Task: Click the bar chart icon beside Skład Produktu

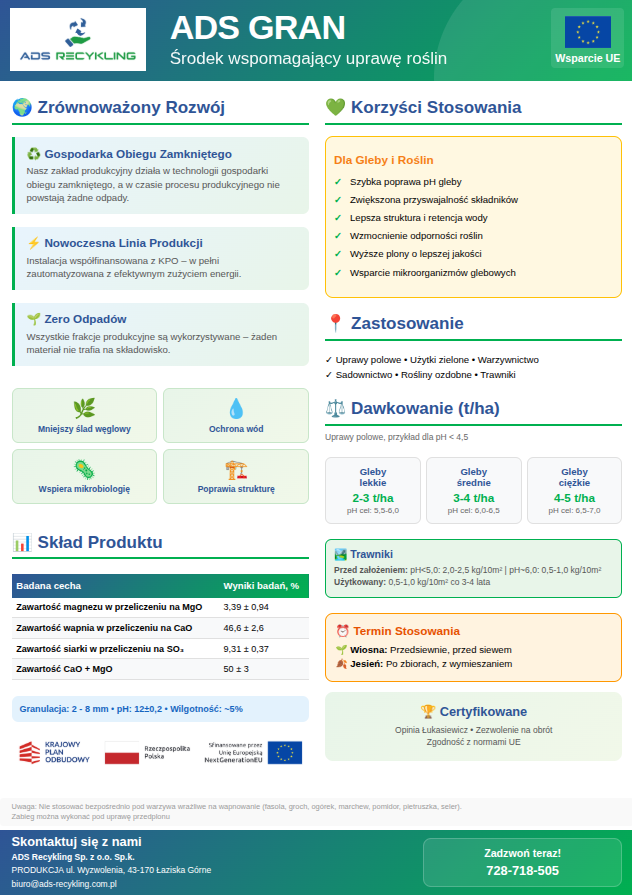Action: click(22, 542)
